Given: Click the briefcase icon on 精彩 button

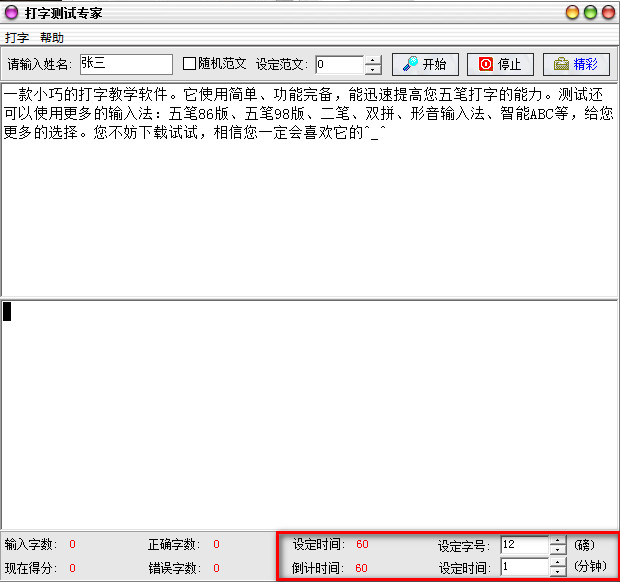Looking at the screenshot, I should [561, 64].
